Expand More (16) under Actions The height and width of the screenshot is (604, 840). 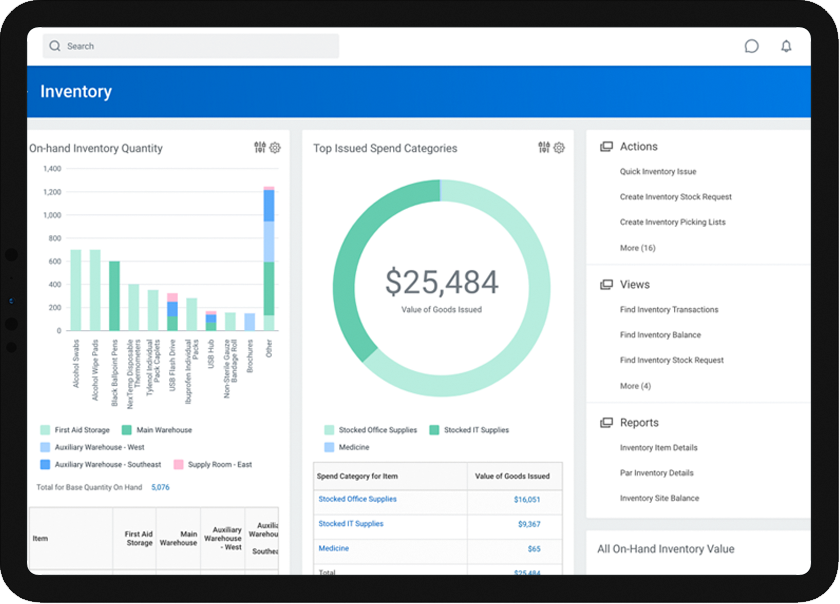click(x=637, y=248)
